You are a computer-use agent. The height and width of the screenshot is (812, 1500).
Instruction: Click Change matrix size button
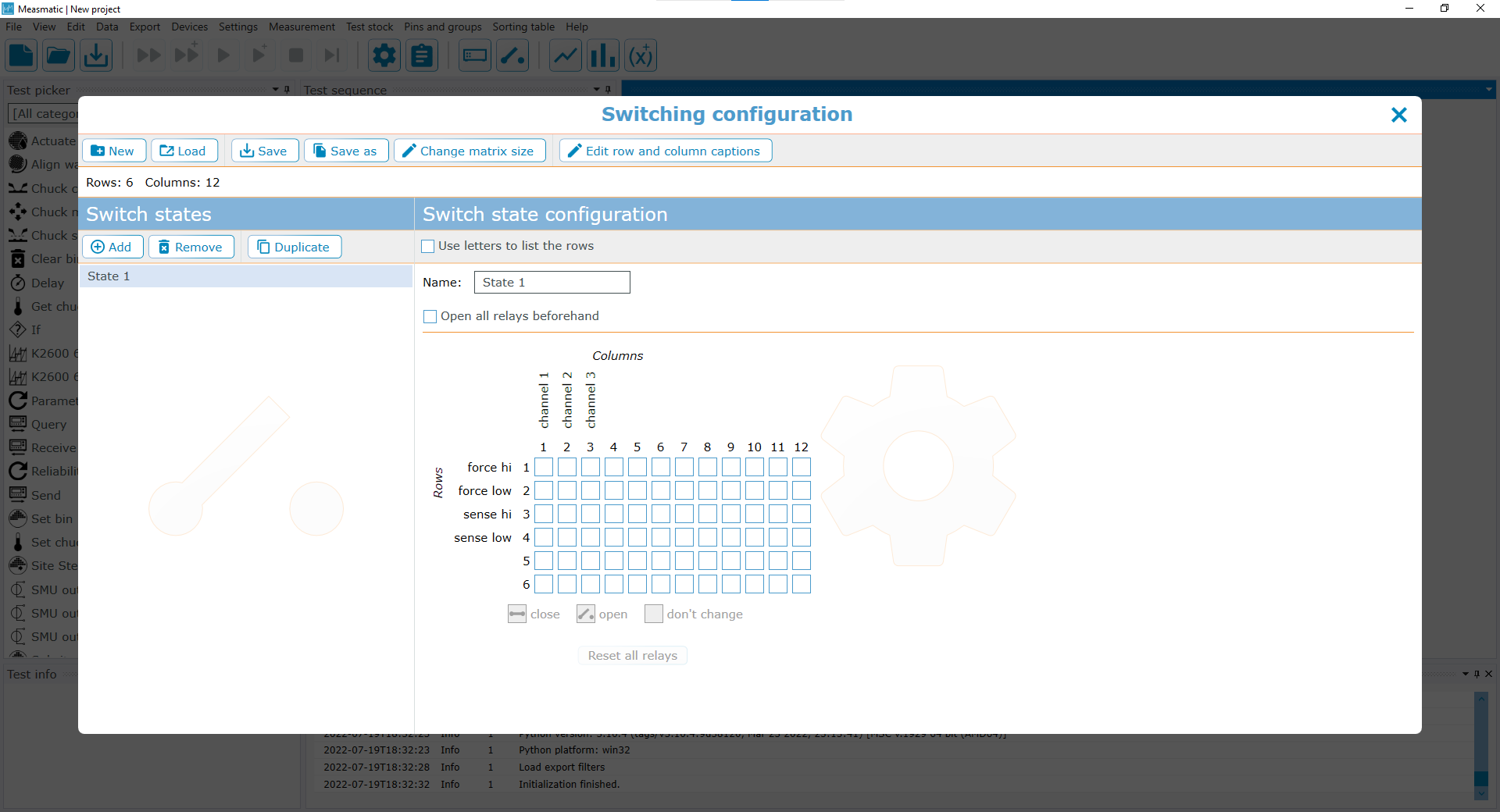[469, 151]
